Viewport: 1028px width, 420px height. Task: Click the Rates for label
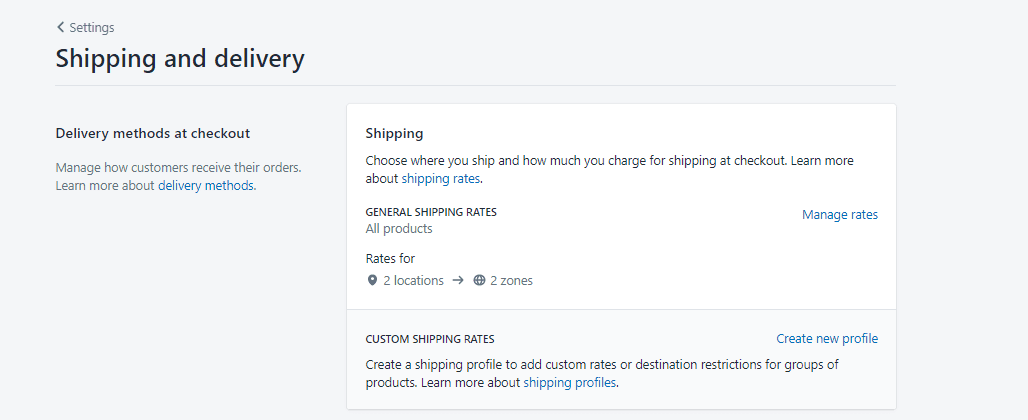point(390,258)
